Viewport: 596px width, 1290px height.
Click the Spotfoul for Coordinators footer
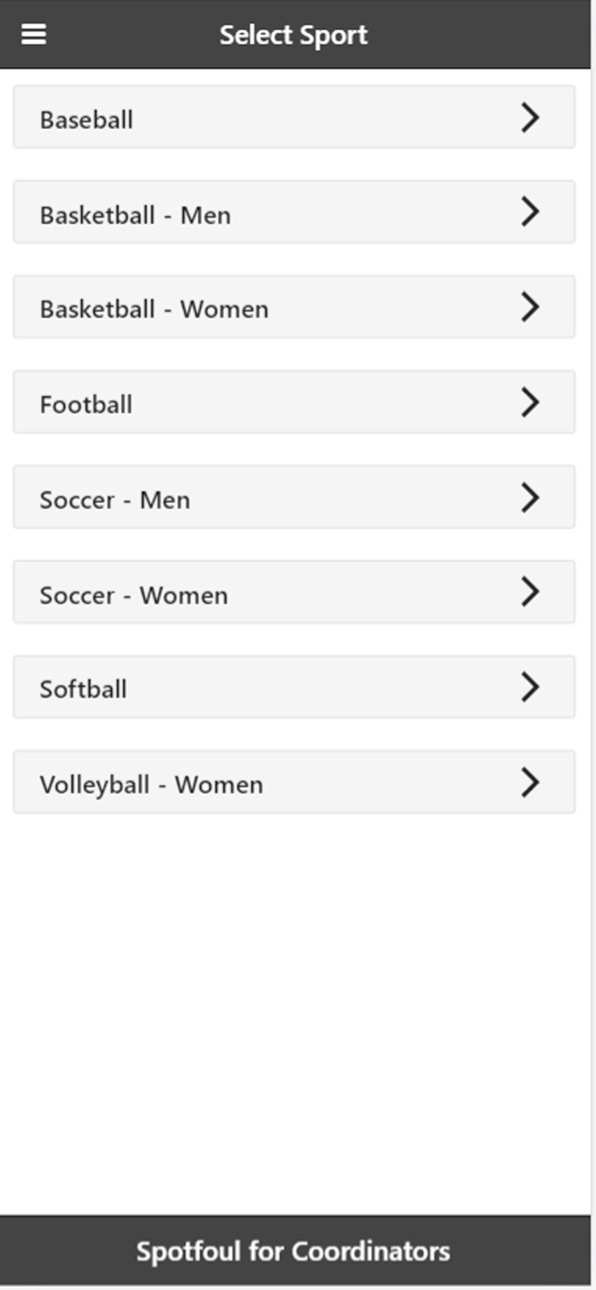293,1251
